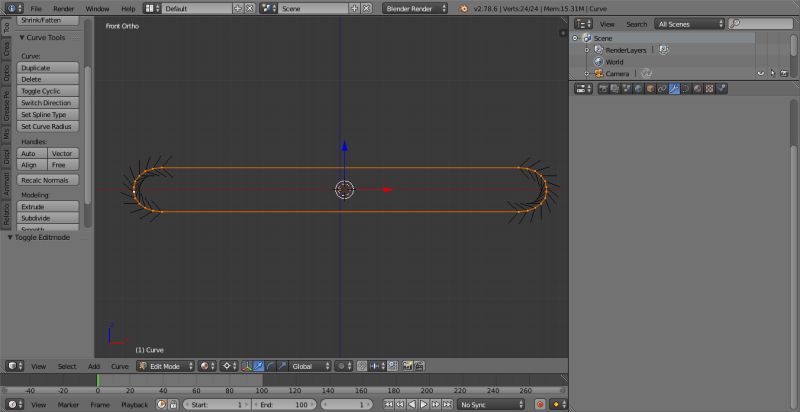Click the Delete curve button
Image resolution: width=800 pixels, height=412 pixels.
48,80
